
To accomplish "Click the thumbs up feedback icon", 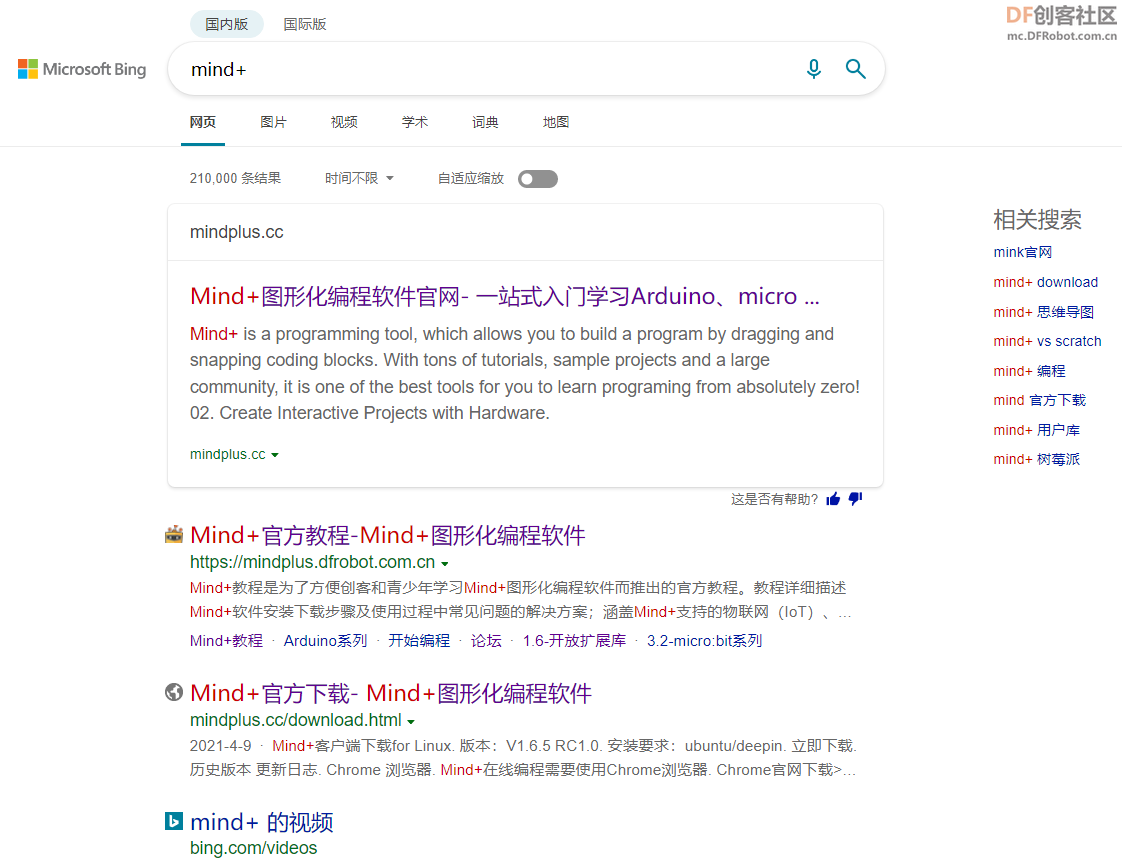I will tap(833, 499).
